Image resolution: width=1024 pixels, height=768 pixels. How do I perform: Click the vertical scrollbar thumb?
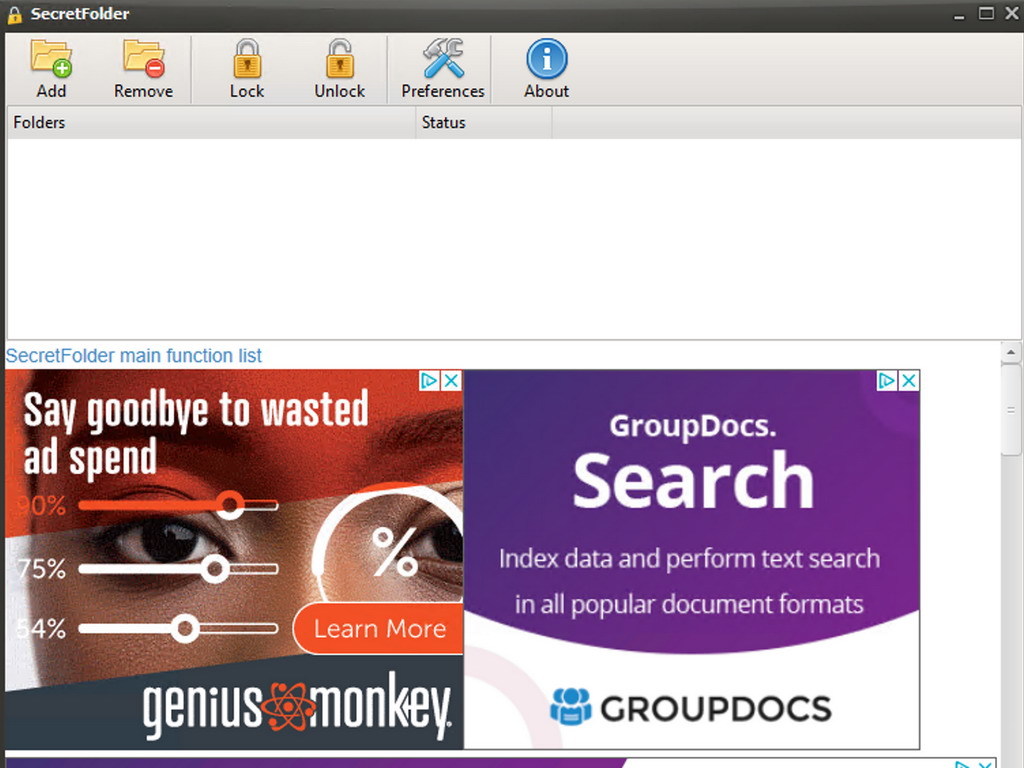(x=1011, y=410)
